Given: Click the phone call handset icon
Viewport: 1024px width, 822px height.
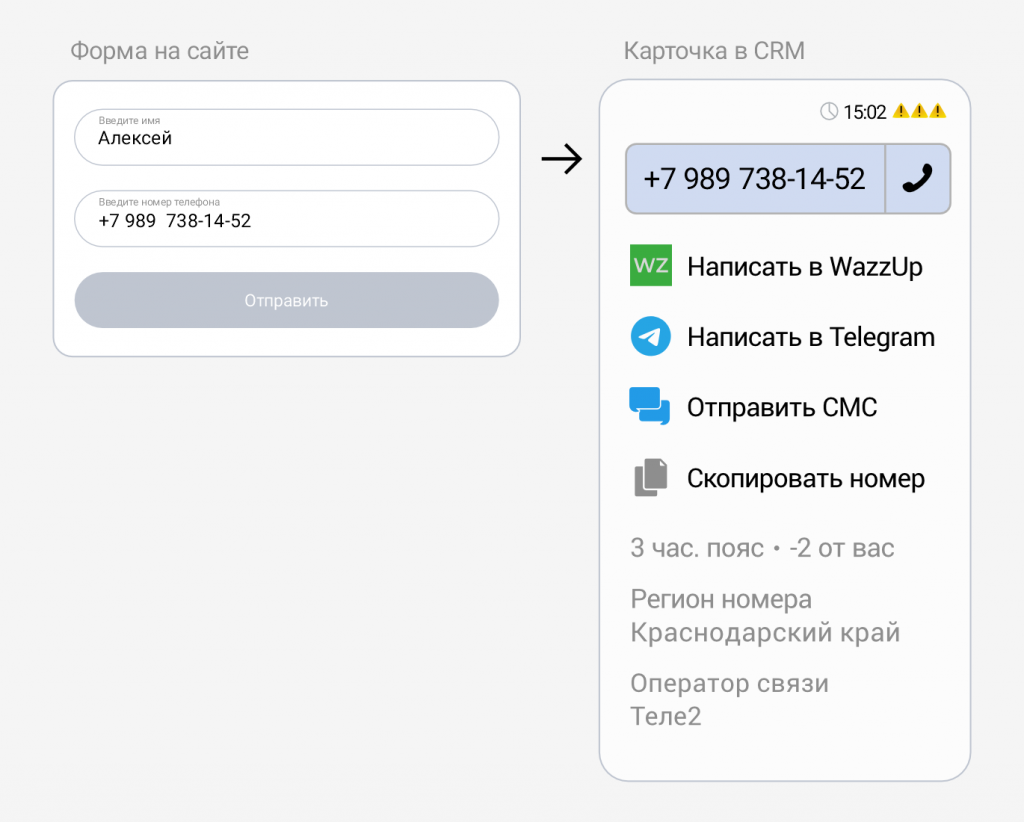Looking at the screenshot, I should coord(917,179).
